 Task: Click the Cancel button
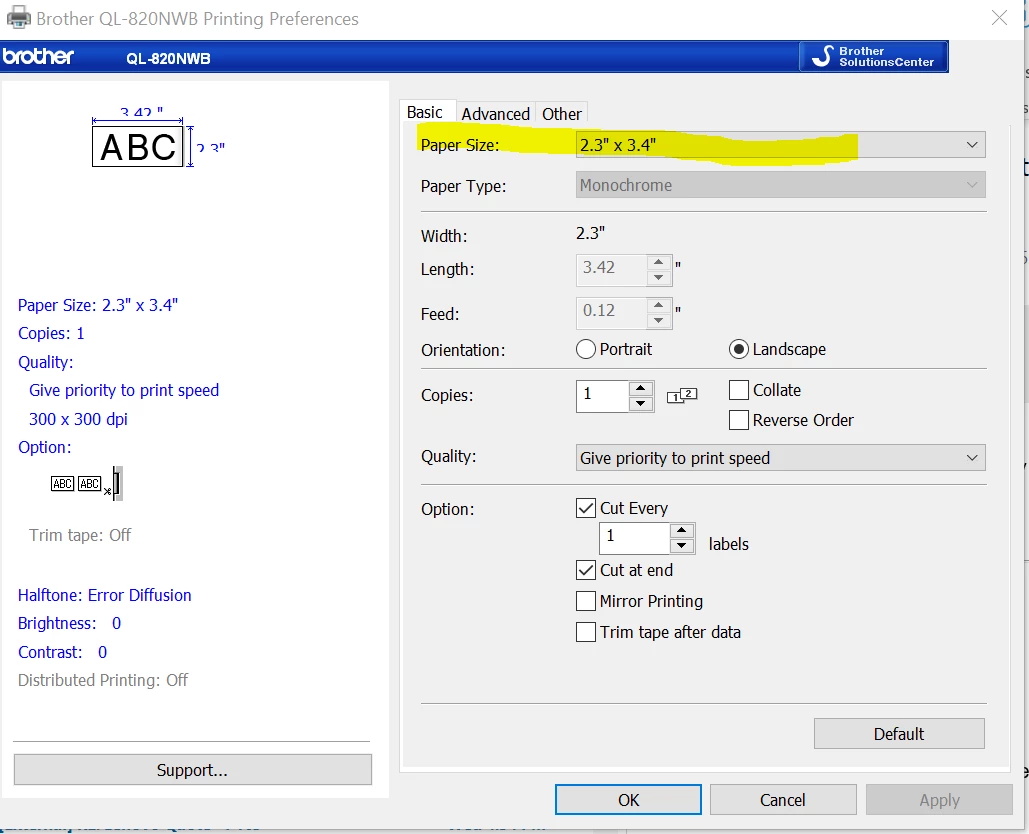coord(783,800)
